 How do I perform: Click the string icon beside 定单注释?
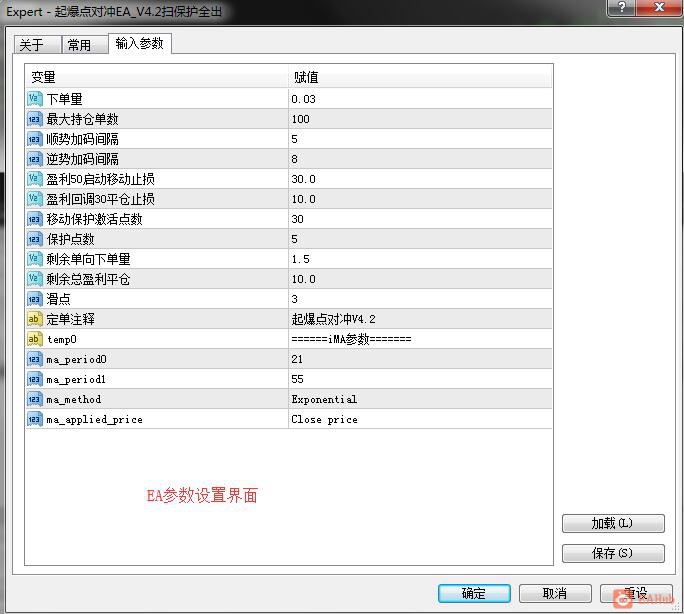[x=34, y=319]
